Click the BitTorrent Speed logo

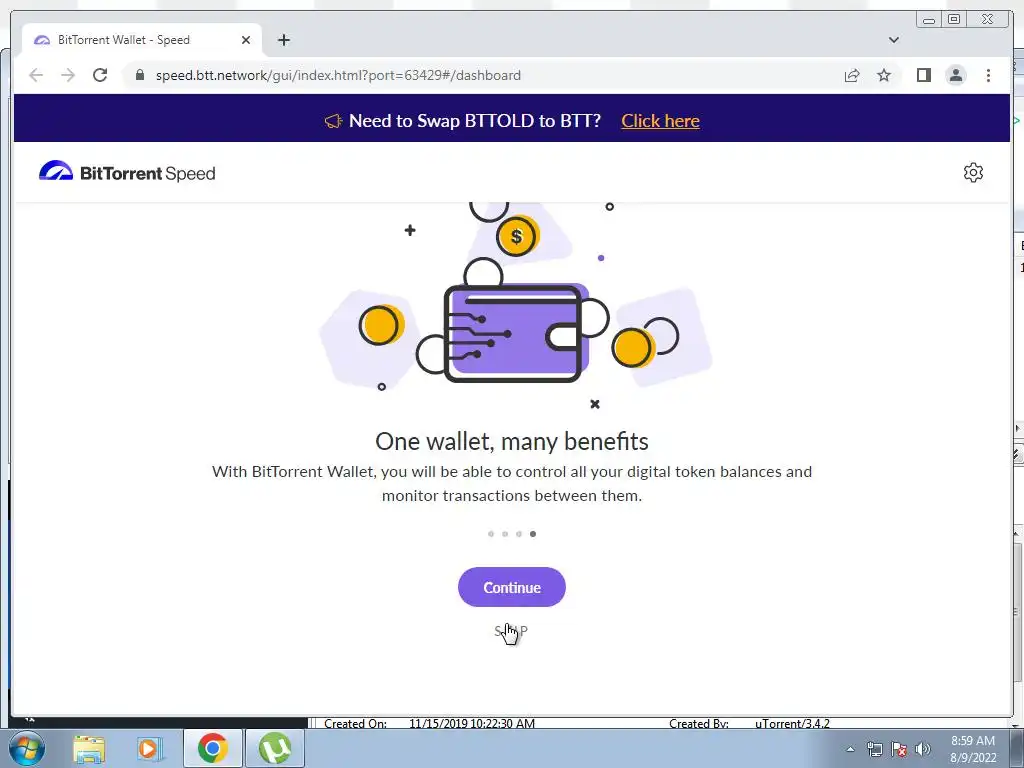point(127,172)
